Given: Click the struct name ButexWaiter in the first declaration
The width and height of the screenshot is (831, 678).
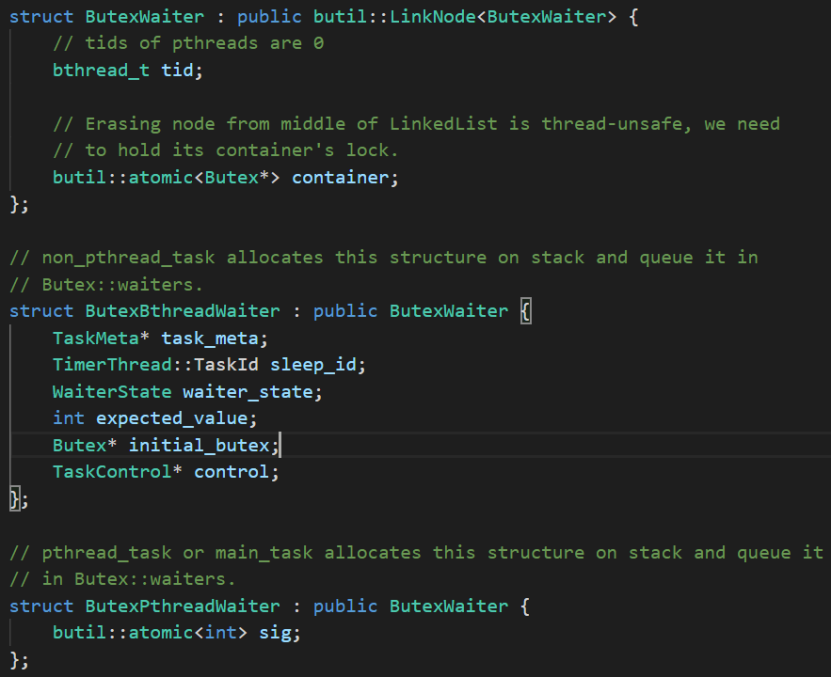Looking at the screenshot, I should [x=145, y=16].
